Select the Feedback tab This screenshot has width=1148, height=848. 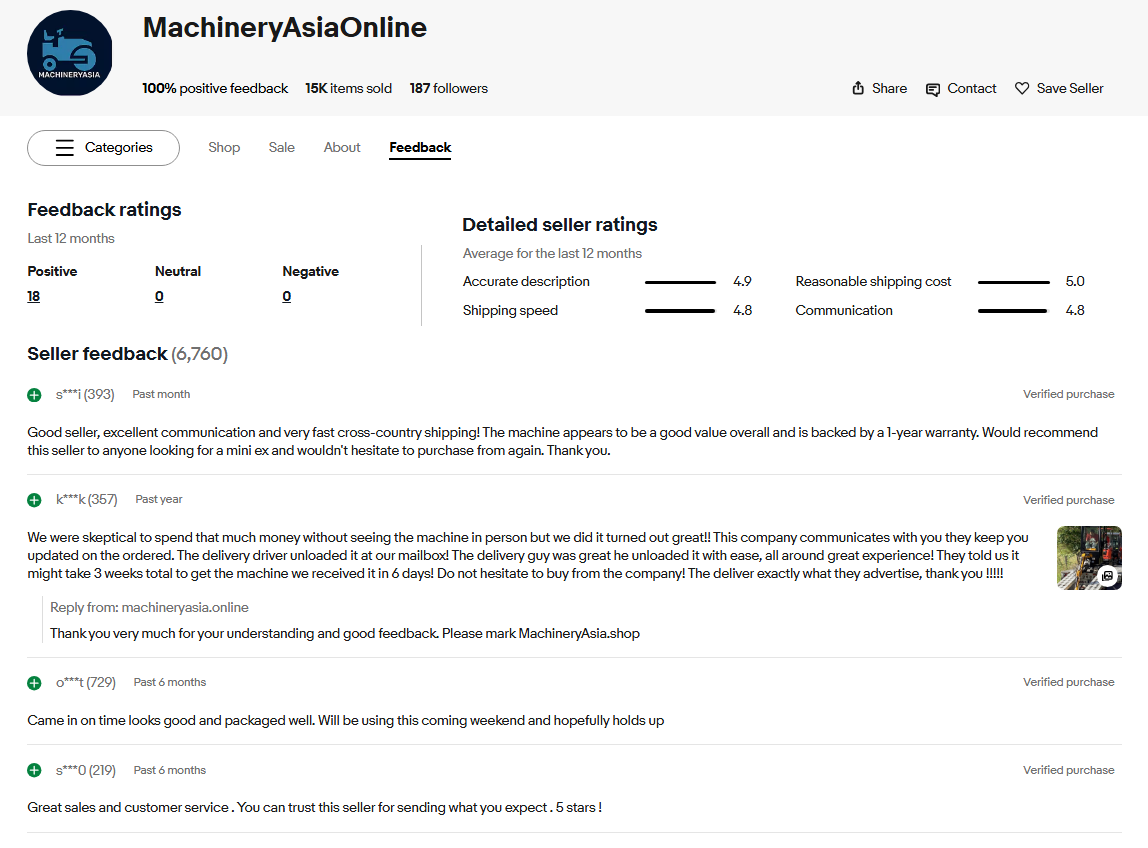420,147
